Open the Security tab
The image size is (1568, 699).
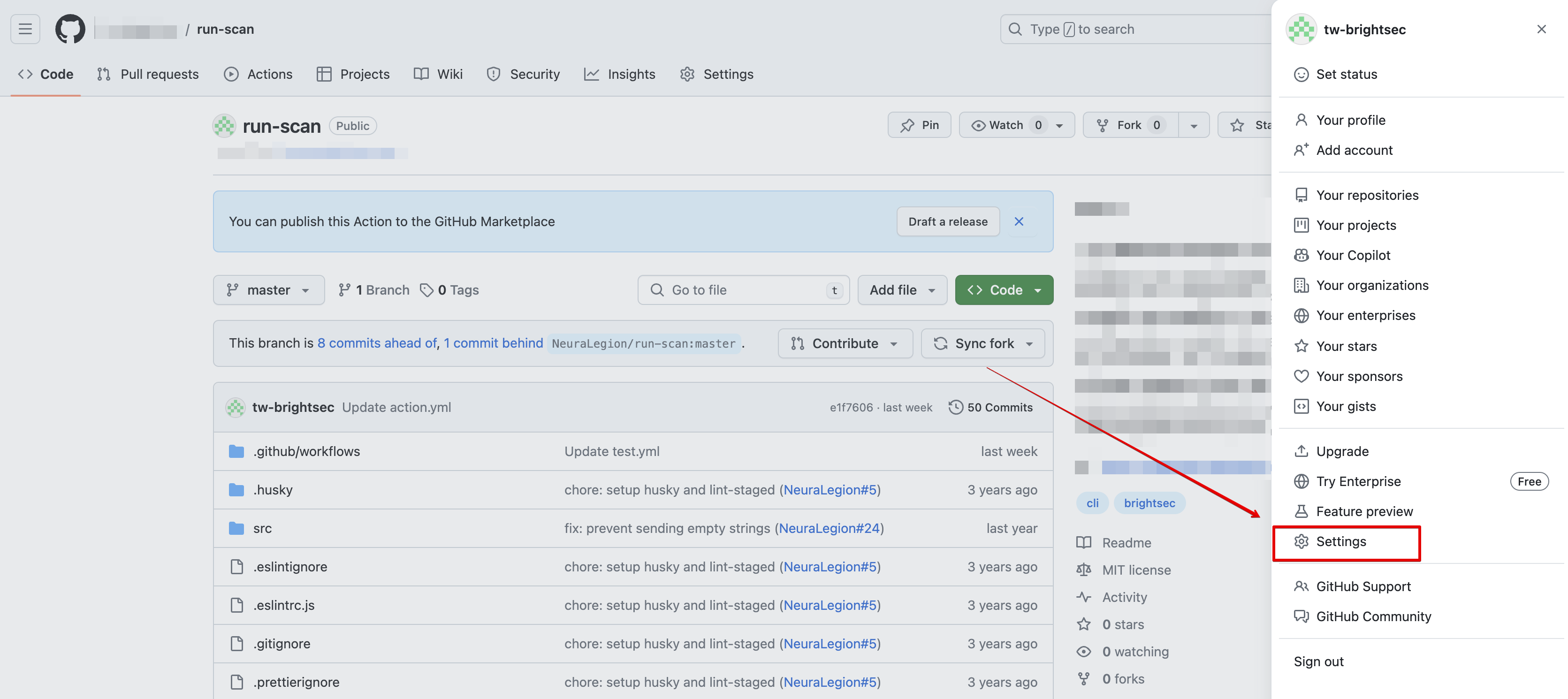click(x=524, y=74)
